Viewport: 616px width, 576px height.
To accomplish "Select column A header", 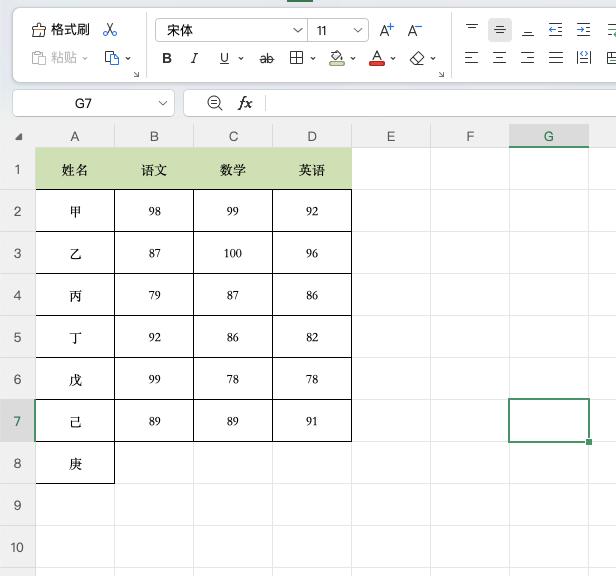I will 75,136.
